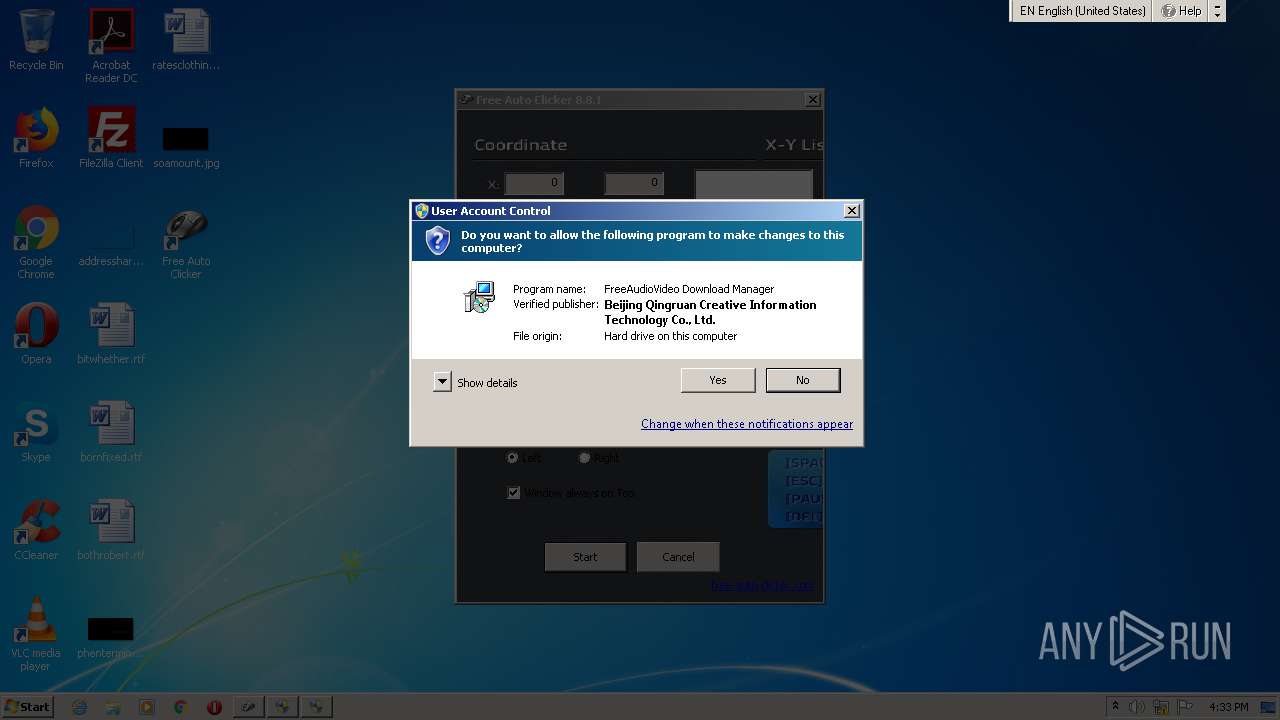Open the Start menu

point(27,706)
